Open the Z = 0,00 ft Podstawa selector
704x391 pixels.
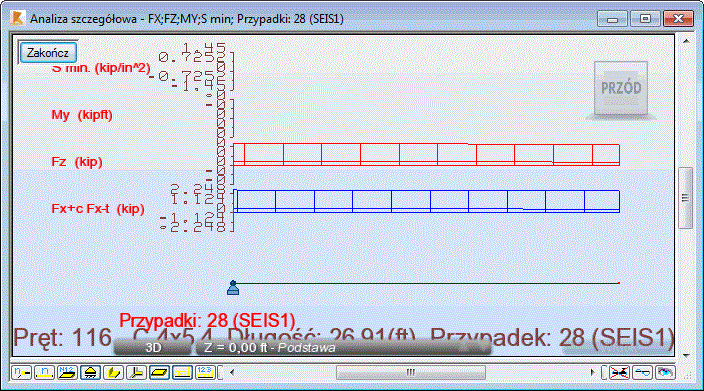click(343, 348)
